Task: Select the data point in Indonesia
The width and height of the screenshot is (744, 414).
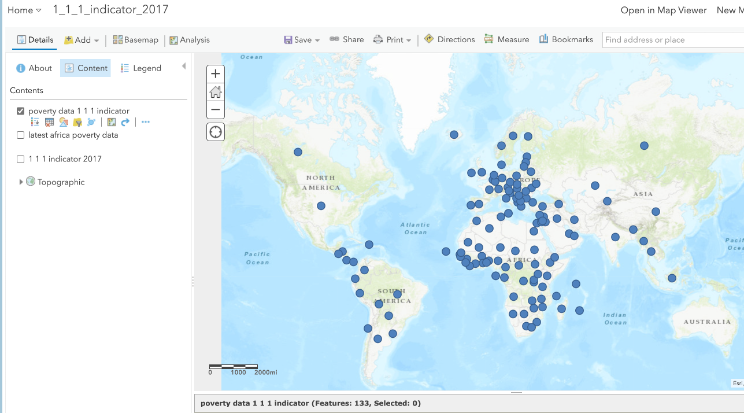Action: pyautogui.click(x=672, y=278)
